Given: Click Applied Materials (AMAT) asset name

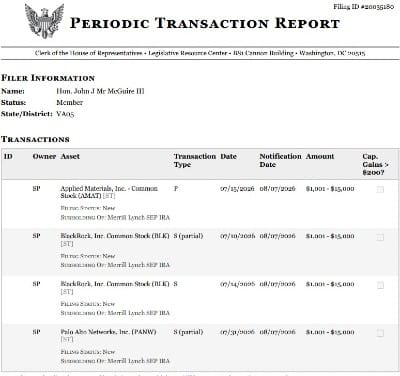Looking at the screenshot, I should pyautogui.click(x=109, y=192).
